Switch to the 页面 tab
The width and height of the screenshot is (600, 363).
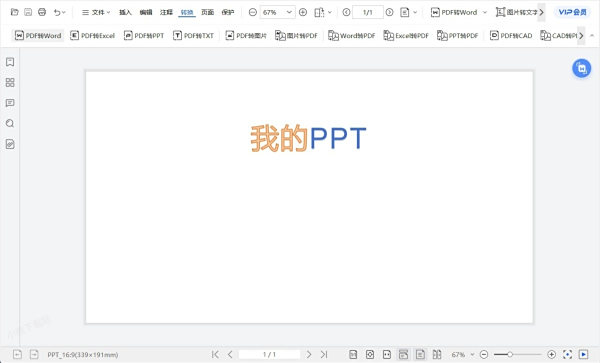point(207,12)
